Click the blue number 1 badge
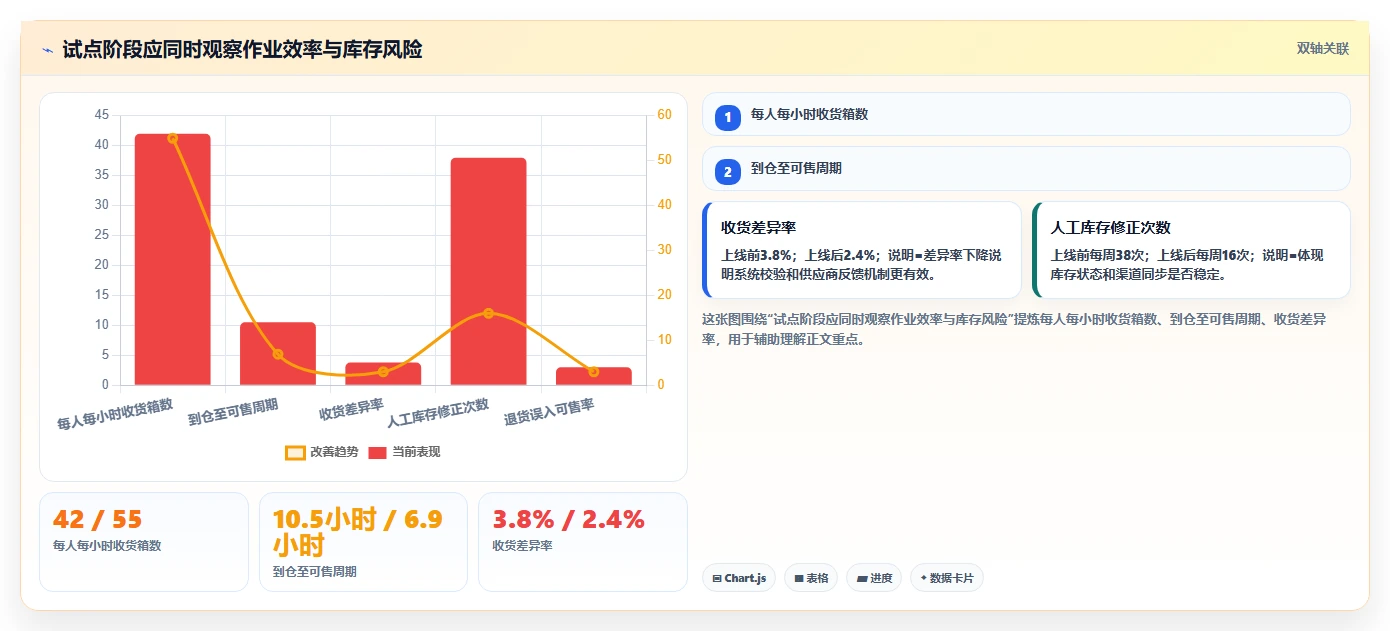 [x=728, y=117]
